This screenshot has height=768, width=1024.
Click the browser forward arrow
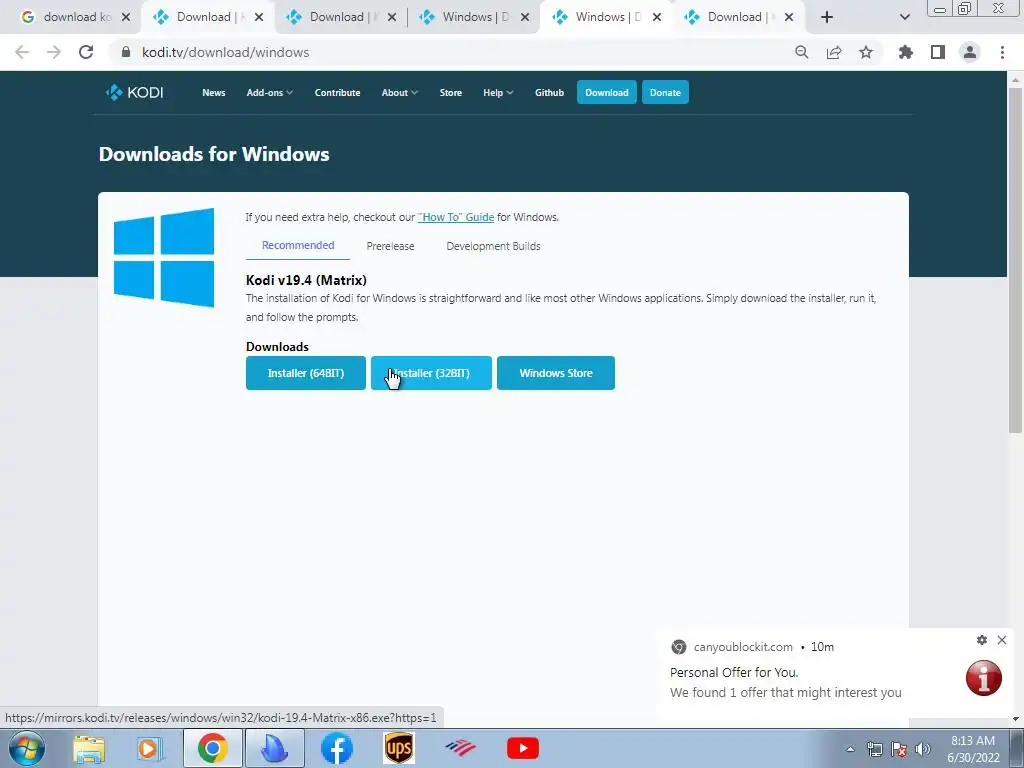[54, 52]
